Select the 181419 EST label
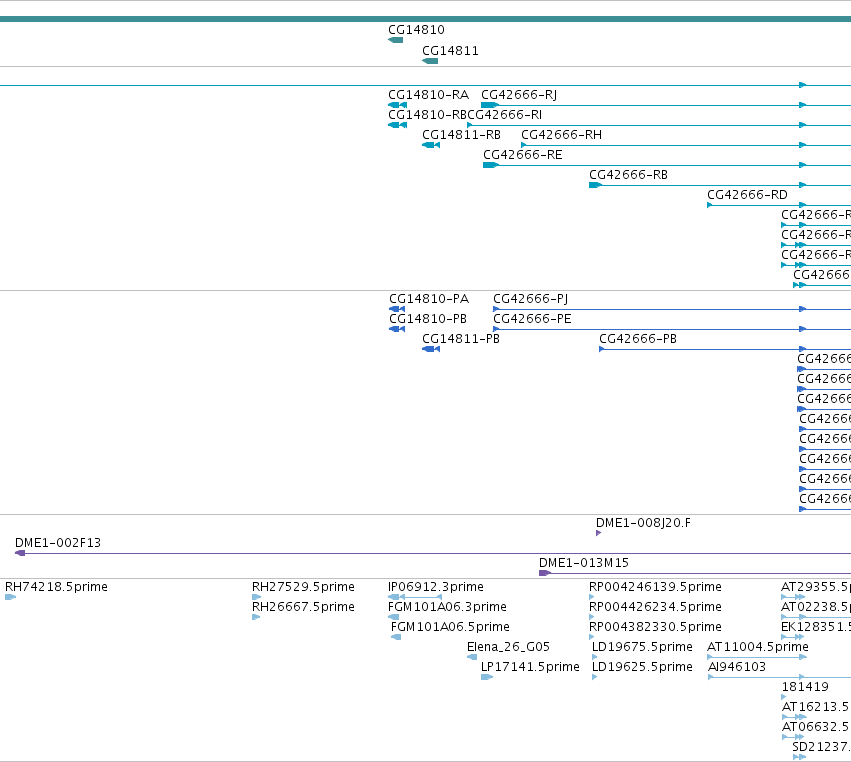This screenshot has height=762, width=851. coord(805,687)
